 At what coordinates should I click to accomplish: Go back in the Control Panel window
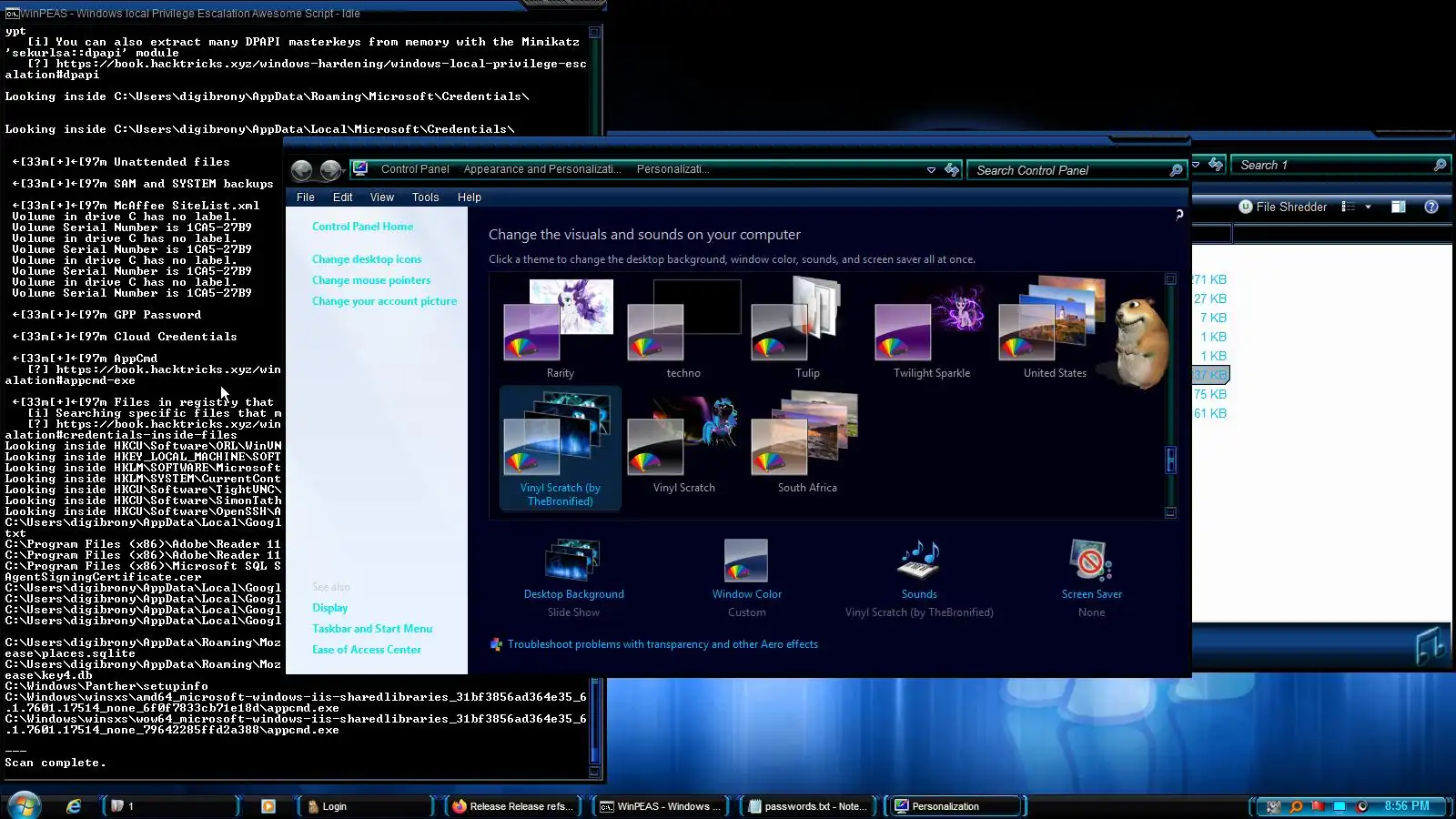tap(301, 170)
